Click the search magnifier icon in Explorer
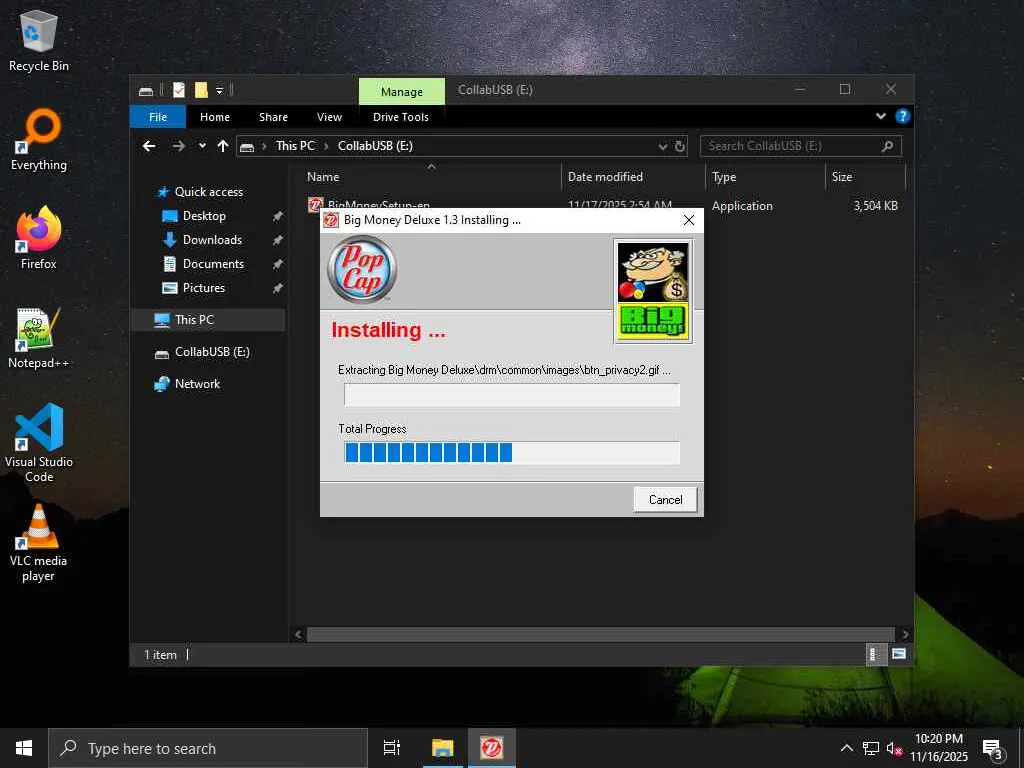The width and height of the screenshot is (1024, 768). (x=888, y=146)
